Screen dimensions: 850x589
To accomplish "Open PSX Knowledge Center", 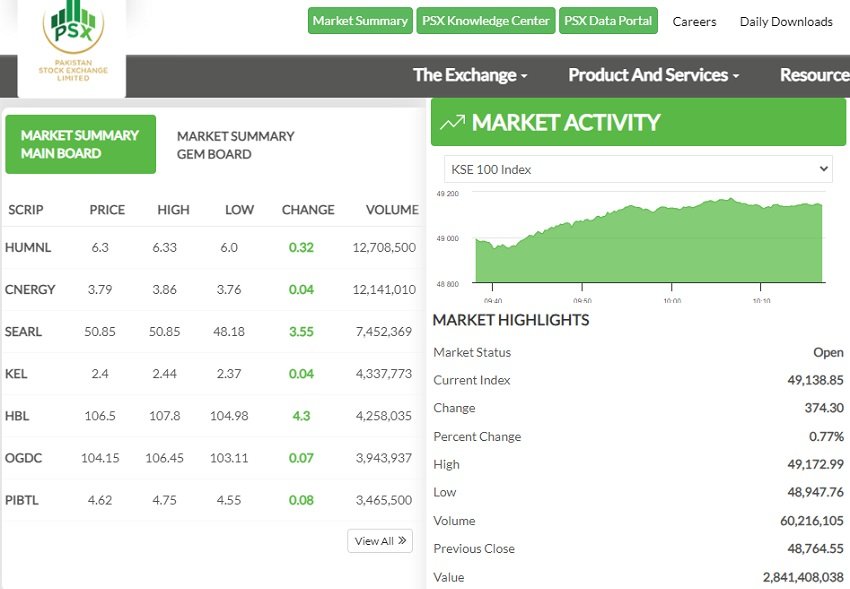I will pos(485,21).
